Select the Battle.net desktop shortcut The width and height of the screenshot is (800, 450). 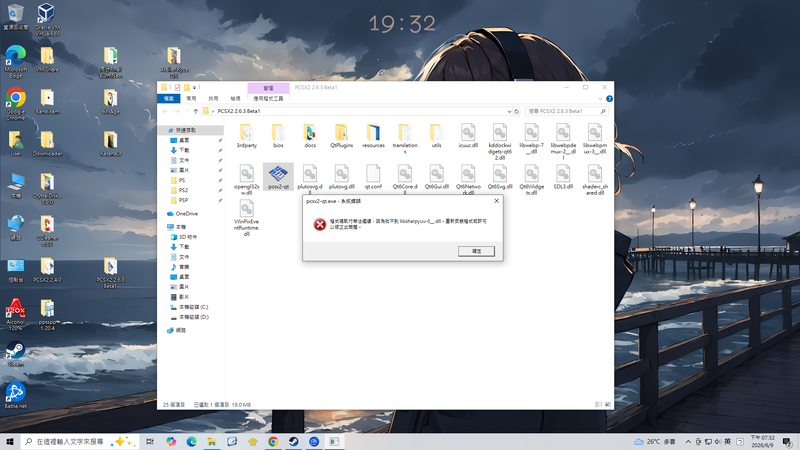(x=16, y=395)
